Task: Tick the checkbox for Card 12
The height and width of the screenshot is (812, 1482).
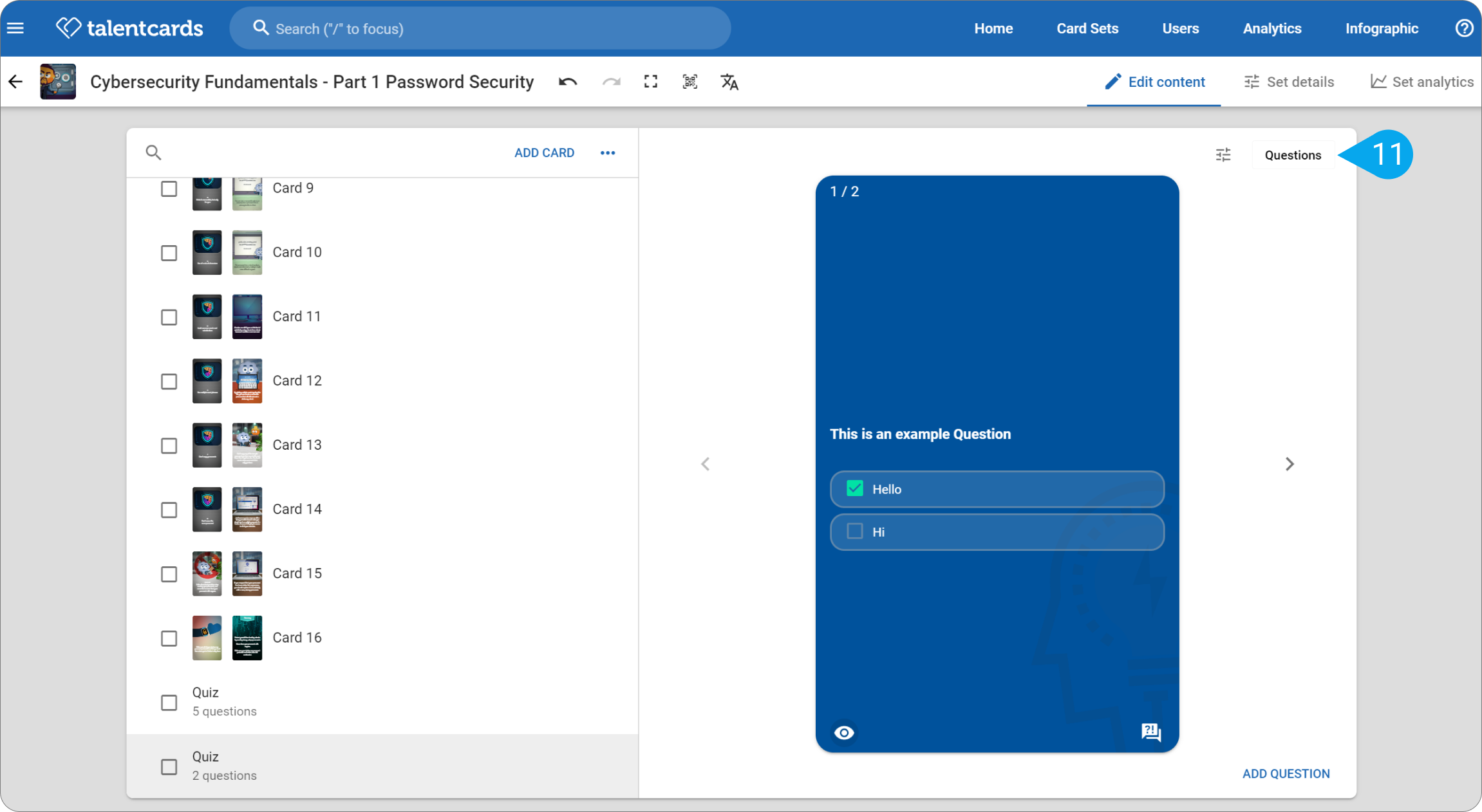Action: (x=169, y=381)
